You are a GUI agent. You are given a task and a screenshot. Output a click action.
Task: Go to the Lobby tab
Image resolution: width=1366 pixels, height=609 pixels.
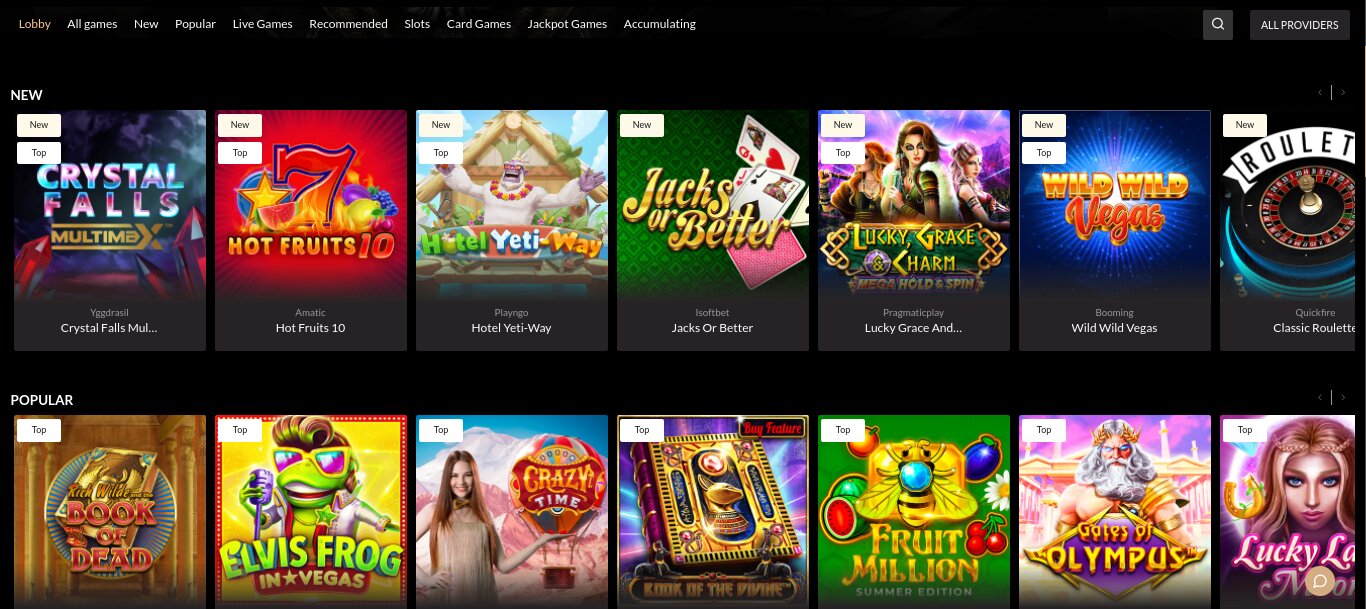click(35, 24)
